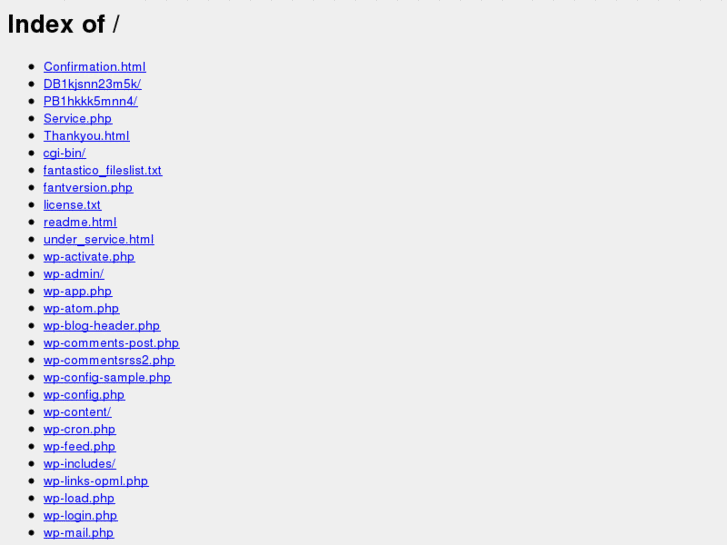
Task: Open the fantversion.php link
Action: 88,188
